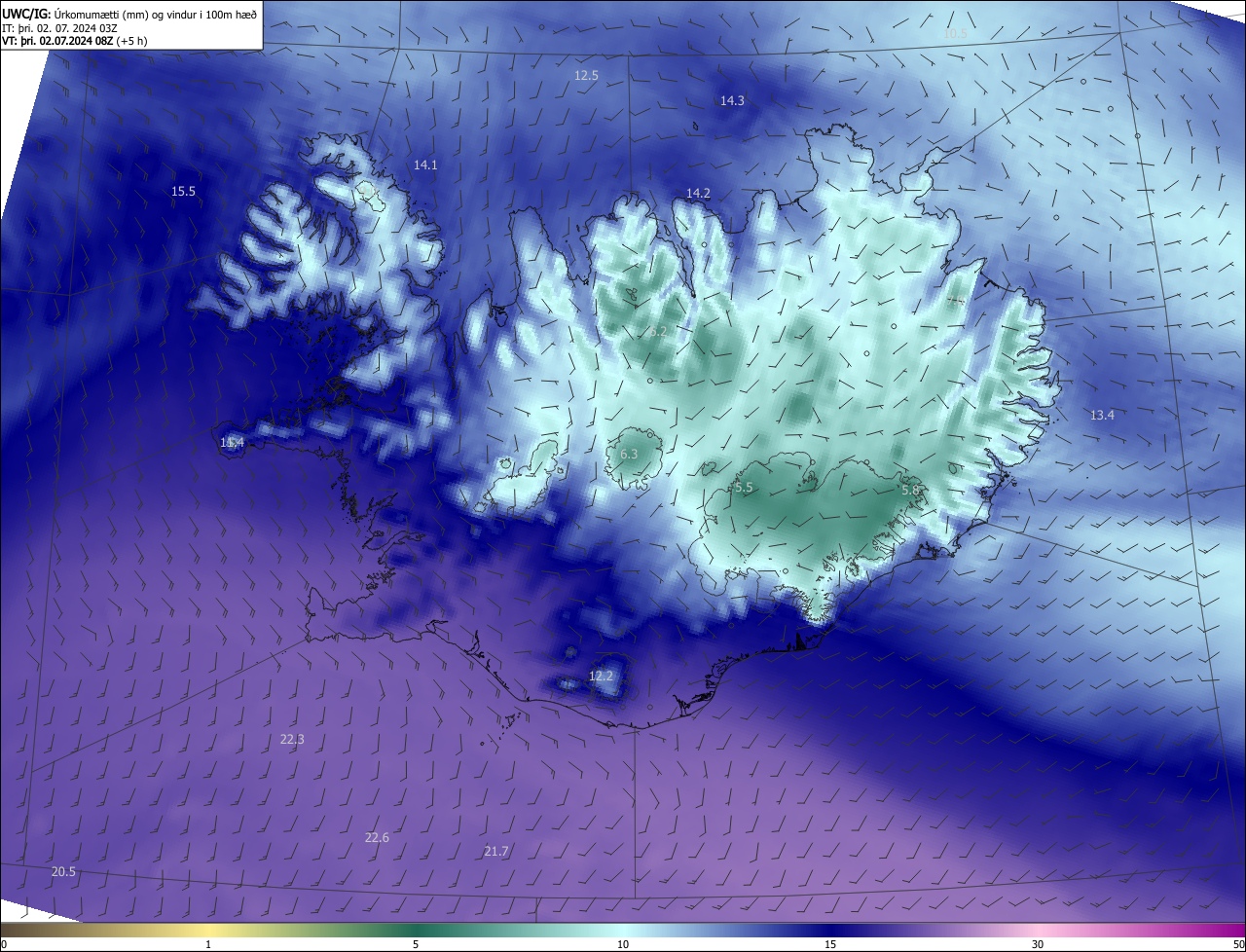Click the 5.8 value label on eastern Vatnajökull
The width and height of the screenshot is (1246, 952).
click(x=910, y=491)
